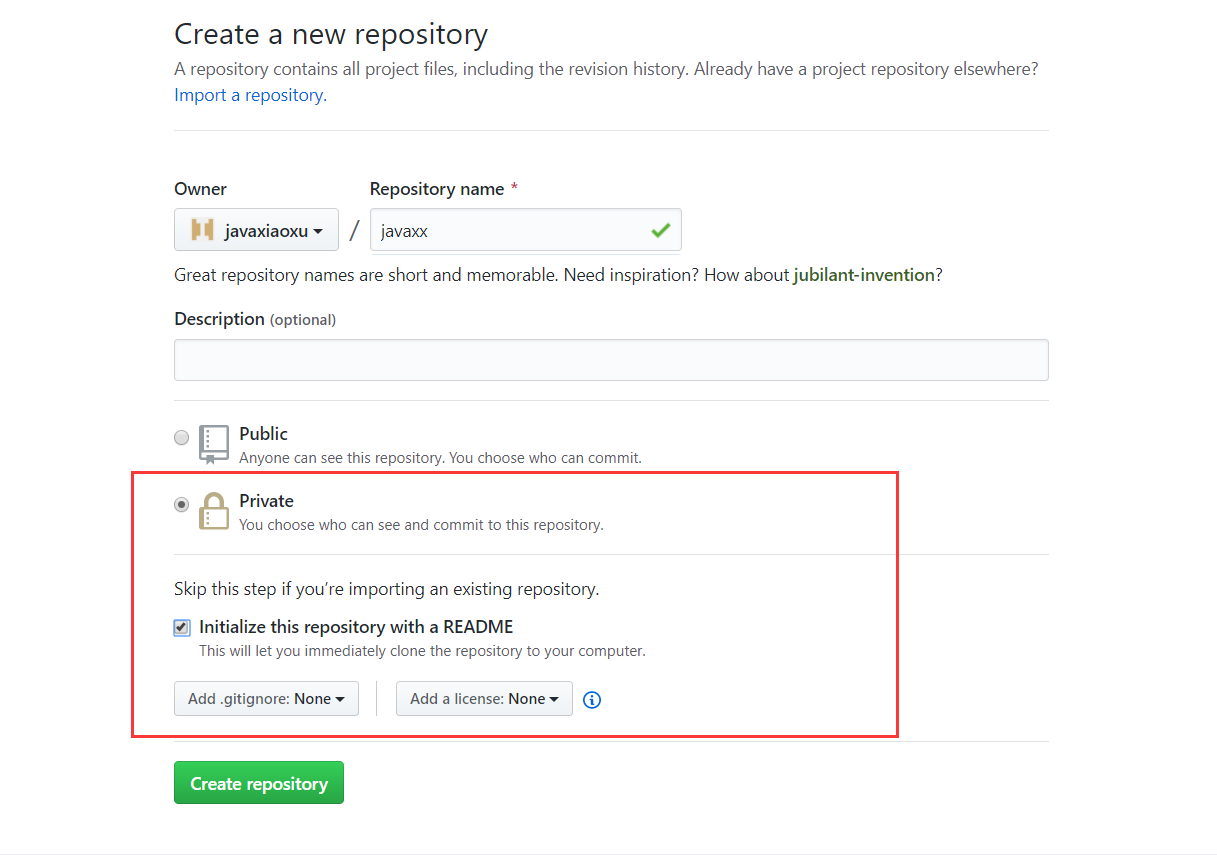Click the license info circle icon
This screenshot has width=1217, height=855.
[592, 700]
